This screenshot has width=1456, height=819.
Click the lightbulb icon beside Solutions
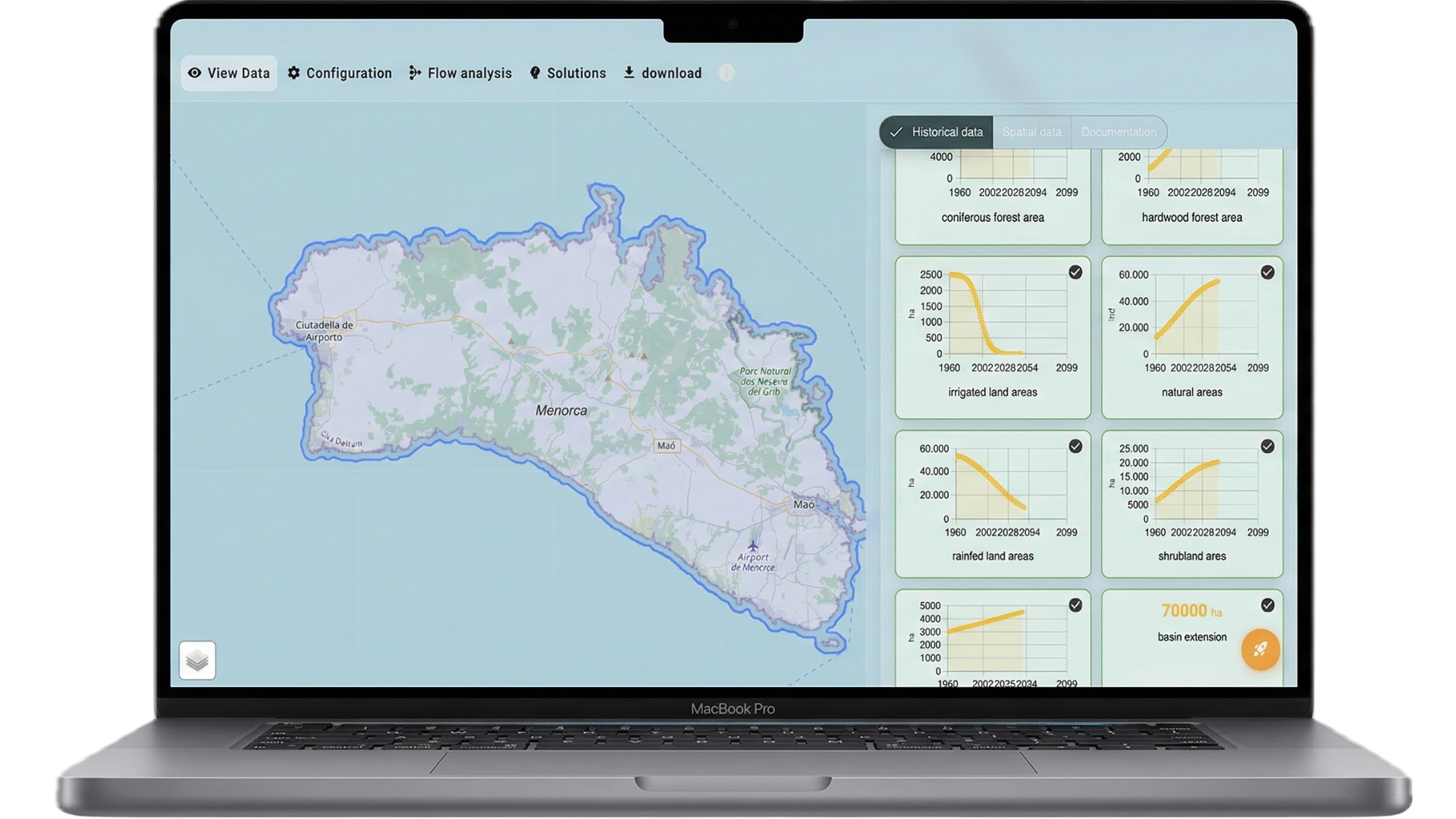coord(535,73)
